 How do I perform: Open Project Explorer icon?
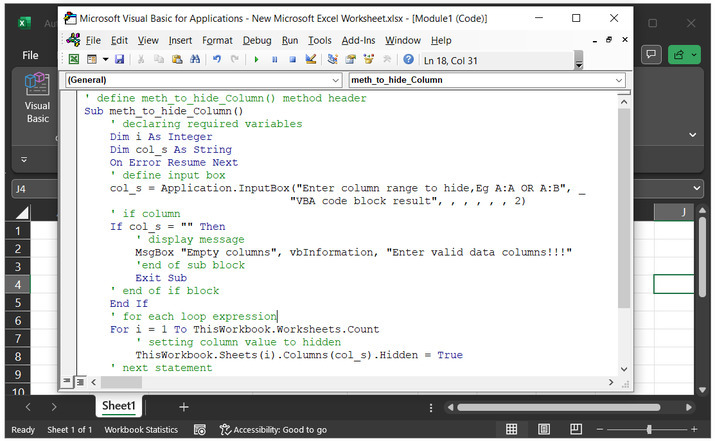click(332, 59)
